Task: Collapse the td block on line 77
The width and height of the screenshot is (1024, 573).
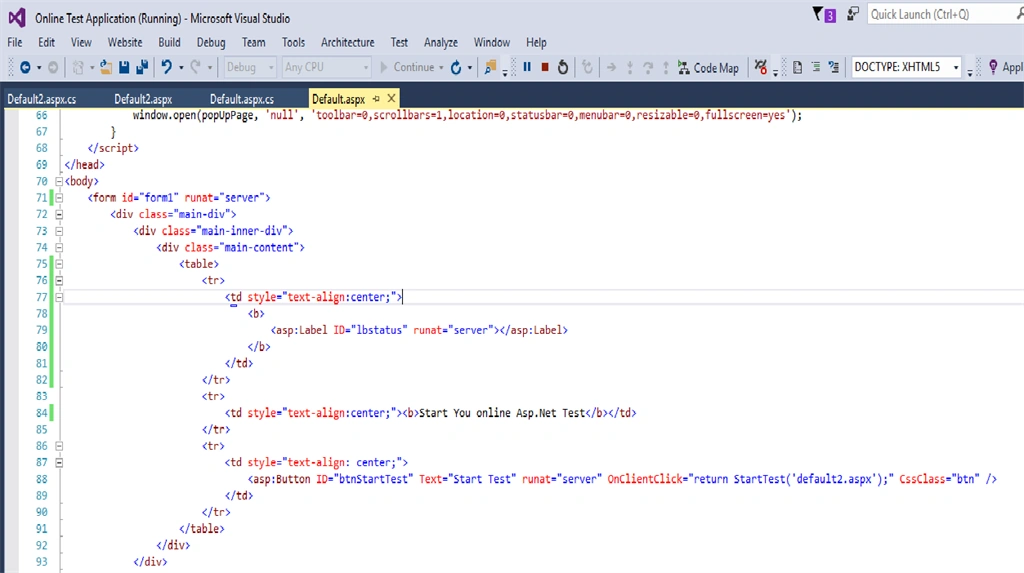Action: point(59,297)
